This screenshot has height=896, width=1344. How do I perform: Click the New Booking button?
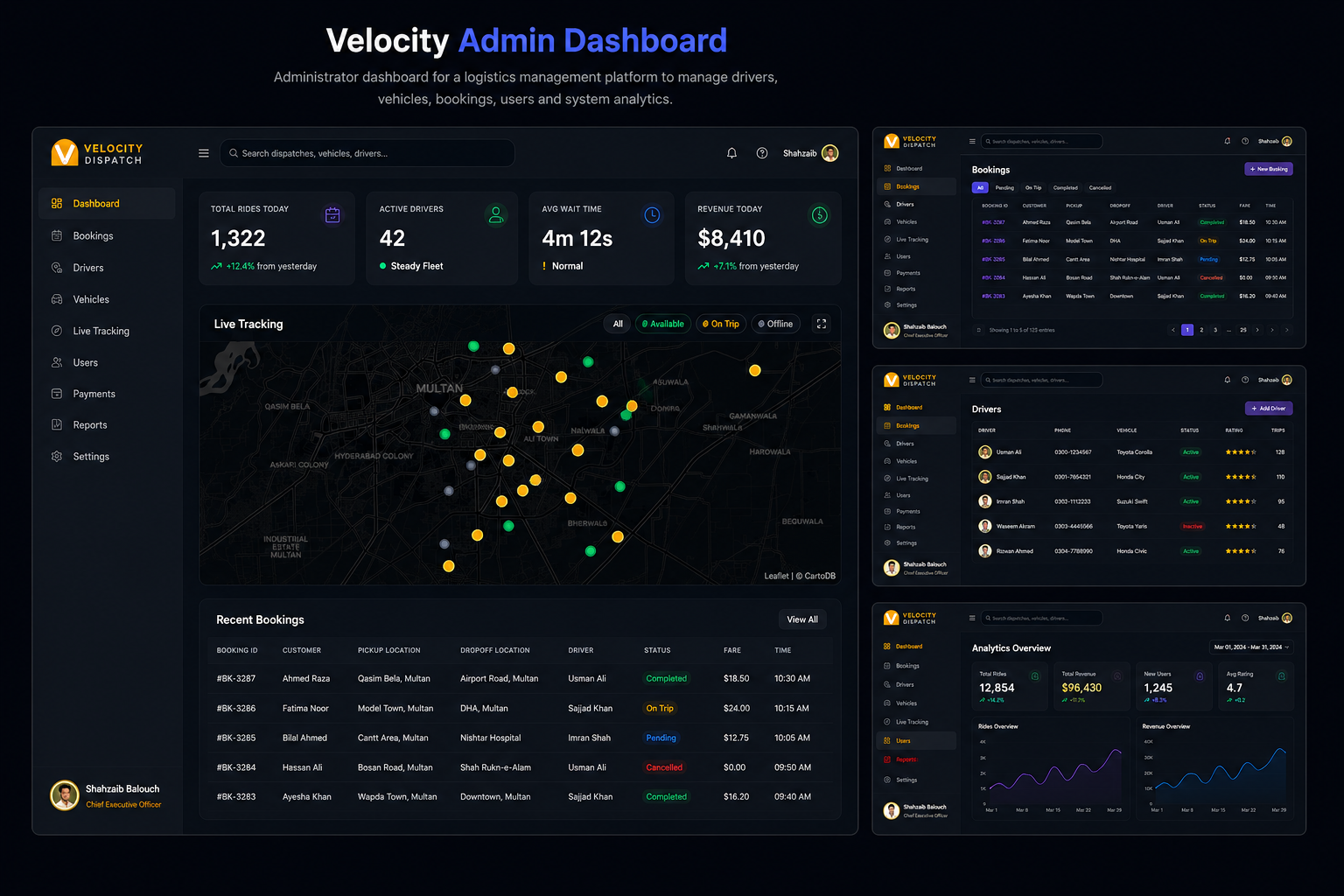tap(1269, 169)
